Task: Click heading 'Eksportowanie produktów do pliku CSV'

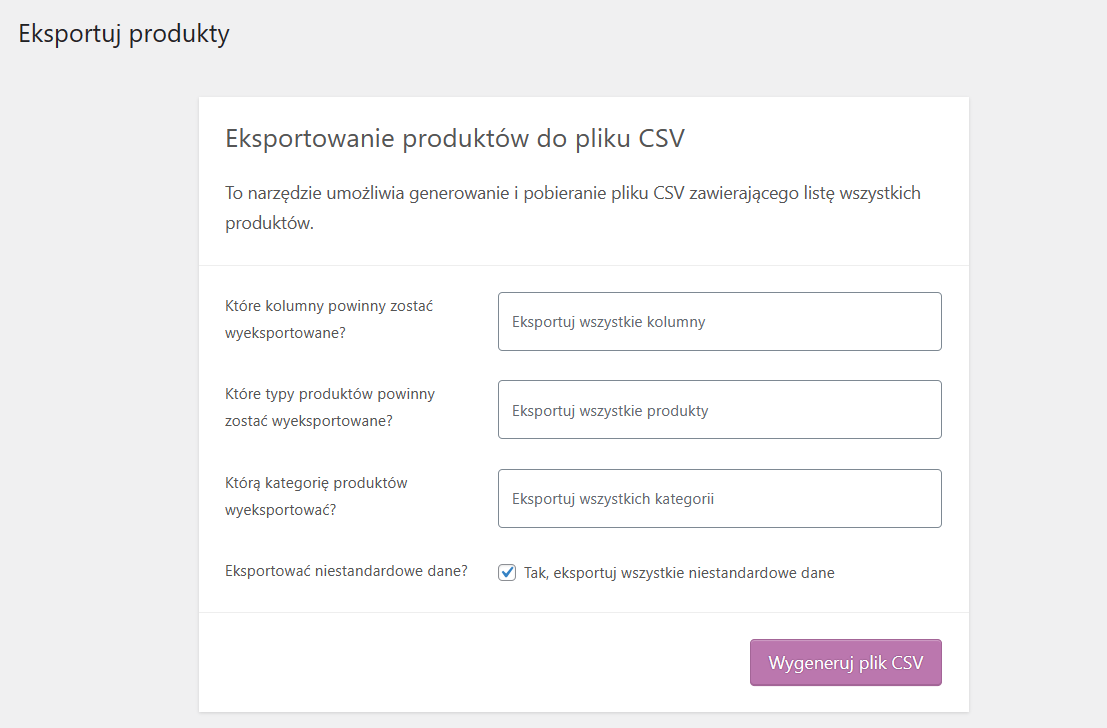Action: [455, 138]
